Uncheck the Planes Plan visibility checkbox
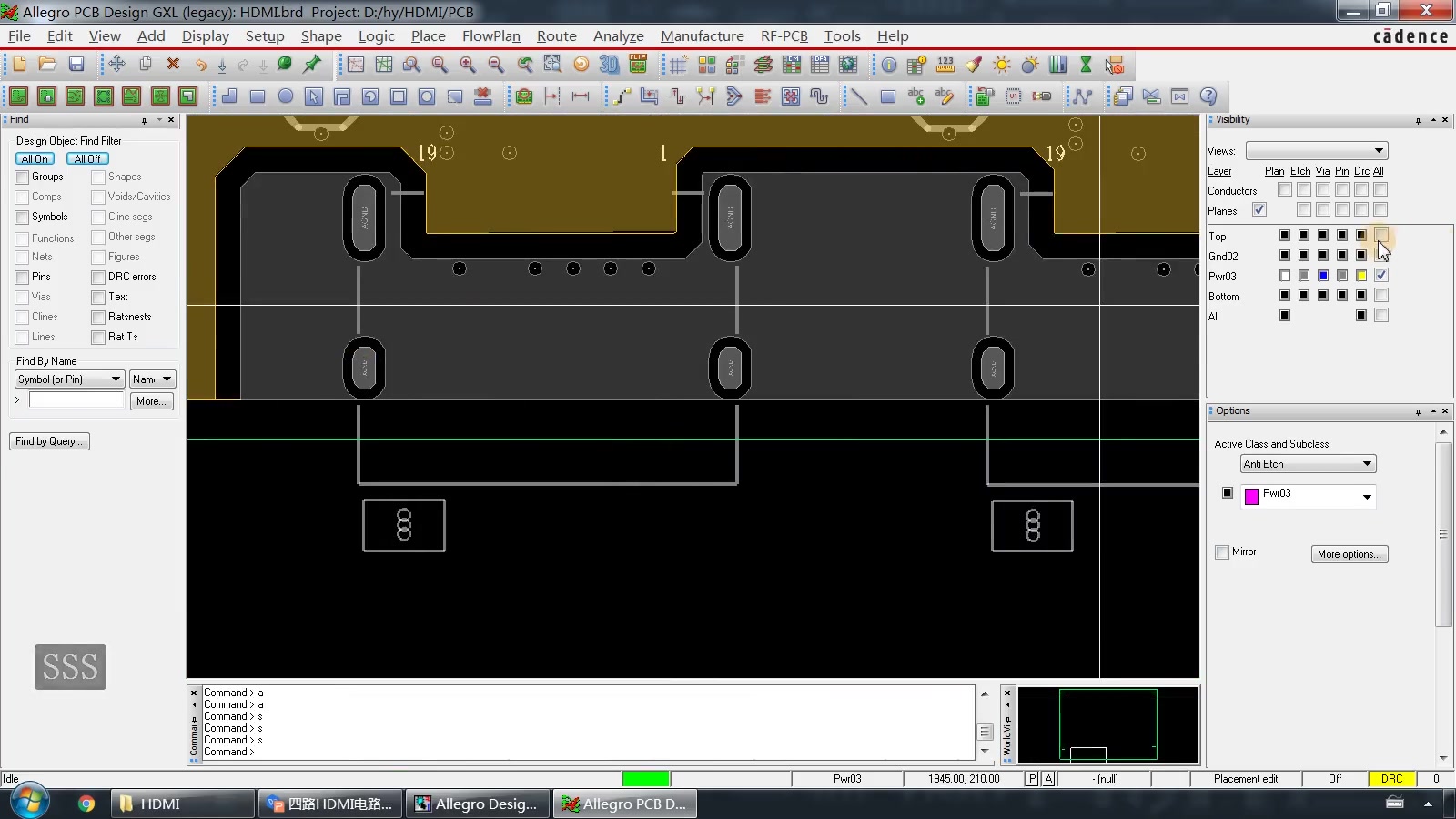Viewport: 1456px width, 819px height. tap(1259, 210)
